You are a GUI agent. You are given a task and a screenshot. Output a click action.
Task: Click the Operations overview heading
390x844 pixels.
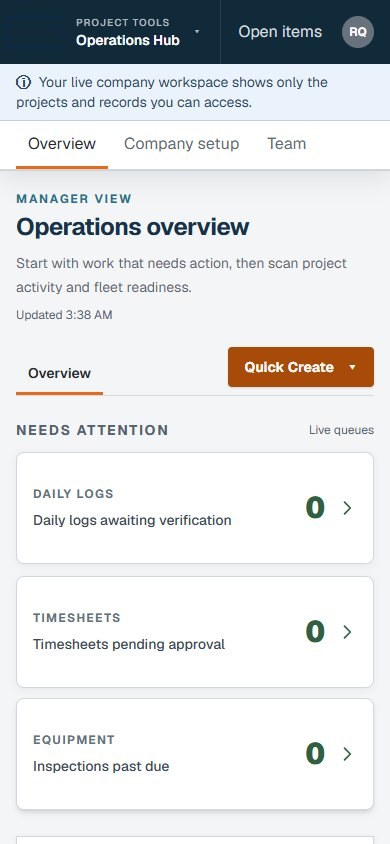point(132,227)
